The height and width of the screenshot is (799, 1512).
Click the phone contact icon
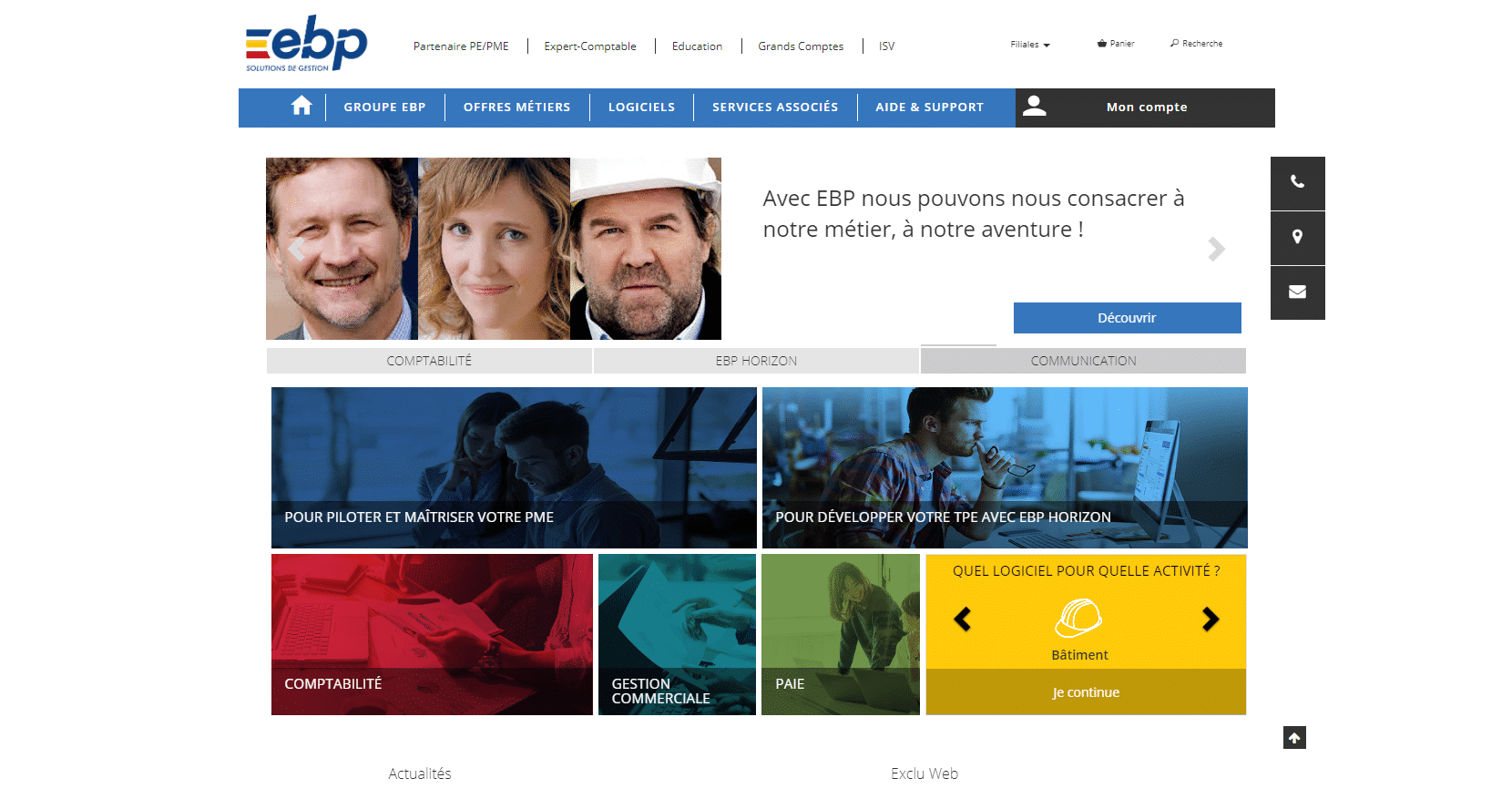[1297, 182]
